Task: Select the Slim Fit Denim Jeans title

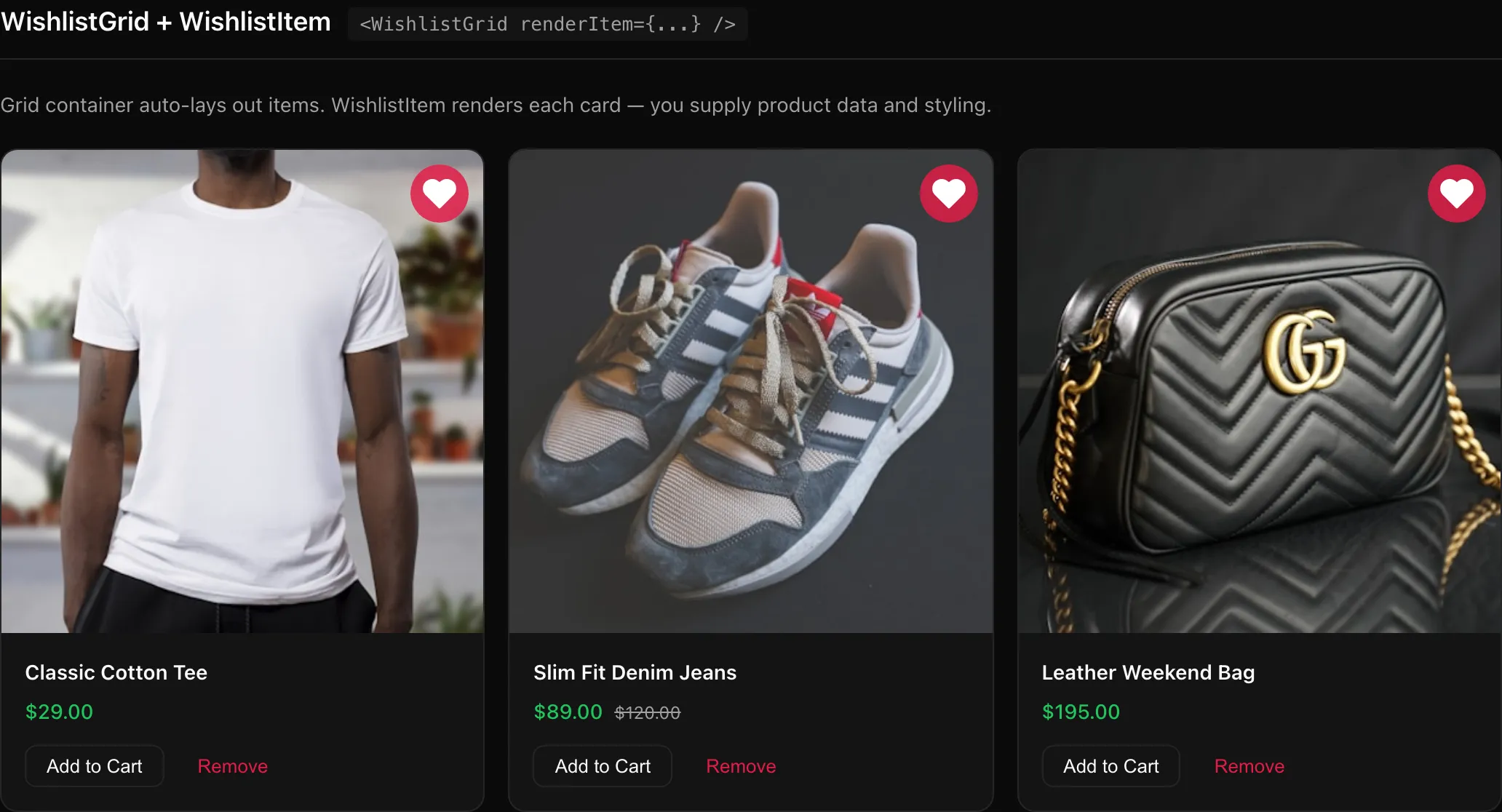Action: point(634,672)
